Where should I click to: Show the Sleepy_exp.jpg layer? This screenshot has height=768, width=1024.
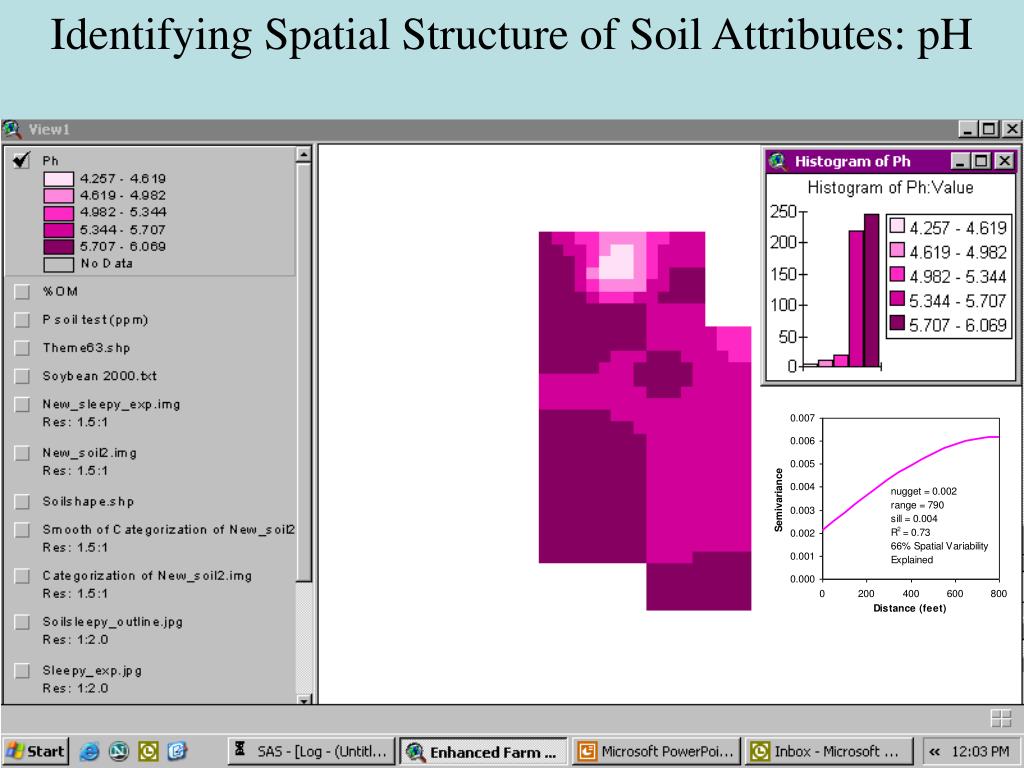pos(22,670)
